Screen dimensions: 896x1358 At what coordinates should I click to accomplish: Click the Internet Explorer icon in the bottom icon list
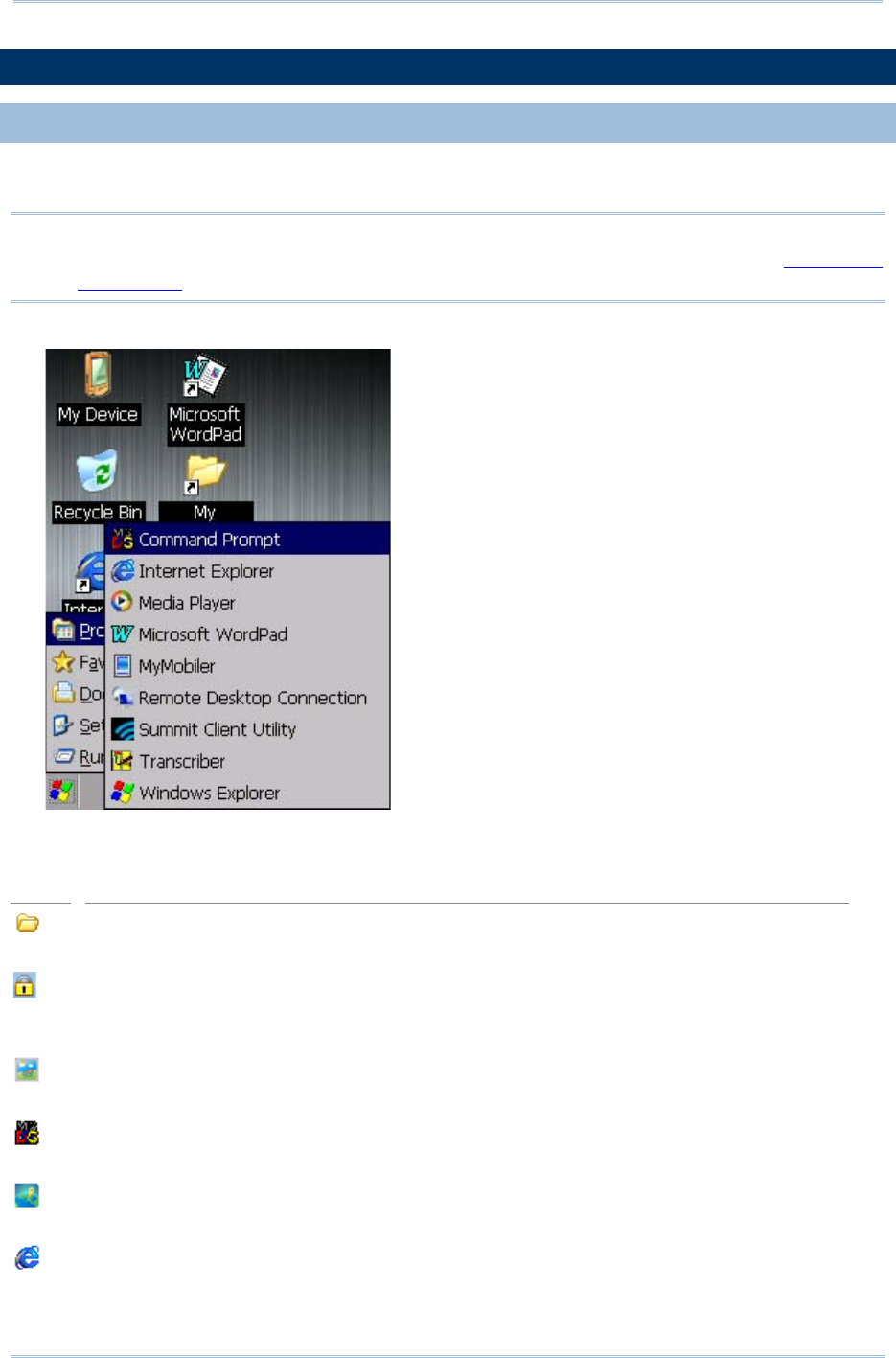pos(27,1257)
